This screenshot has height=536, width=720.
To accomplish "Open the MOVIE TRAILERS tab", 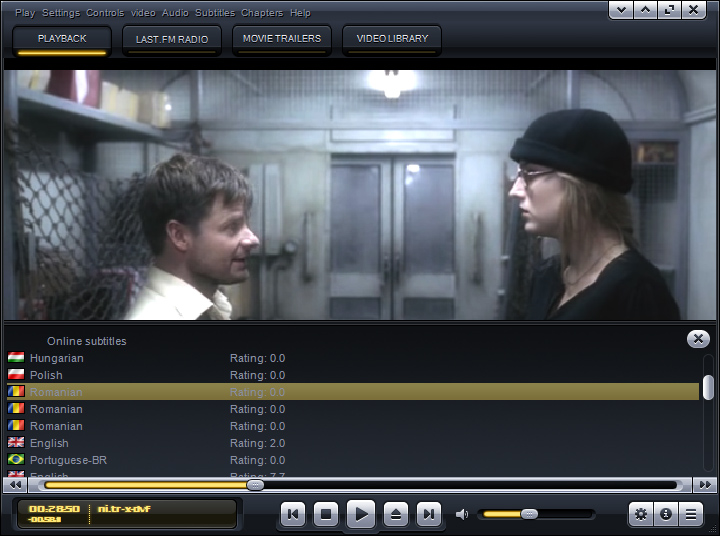I will click(282, 40).
